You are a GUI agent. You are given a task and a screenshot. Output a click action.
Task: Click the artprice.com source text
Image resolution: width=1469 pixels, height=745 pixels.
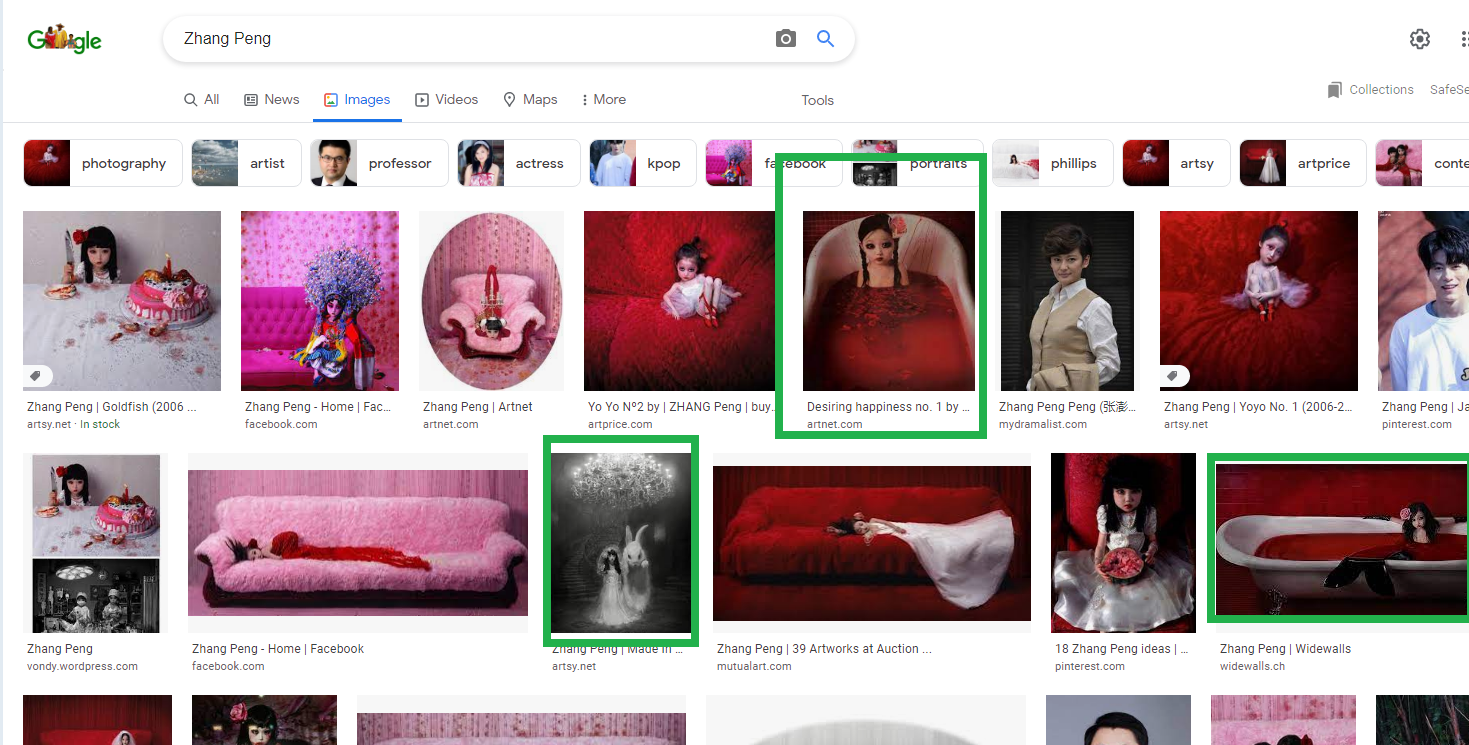click(620, 424)
